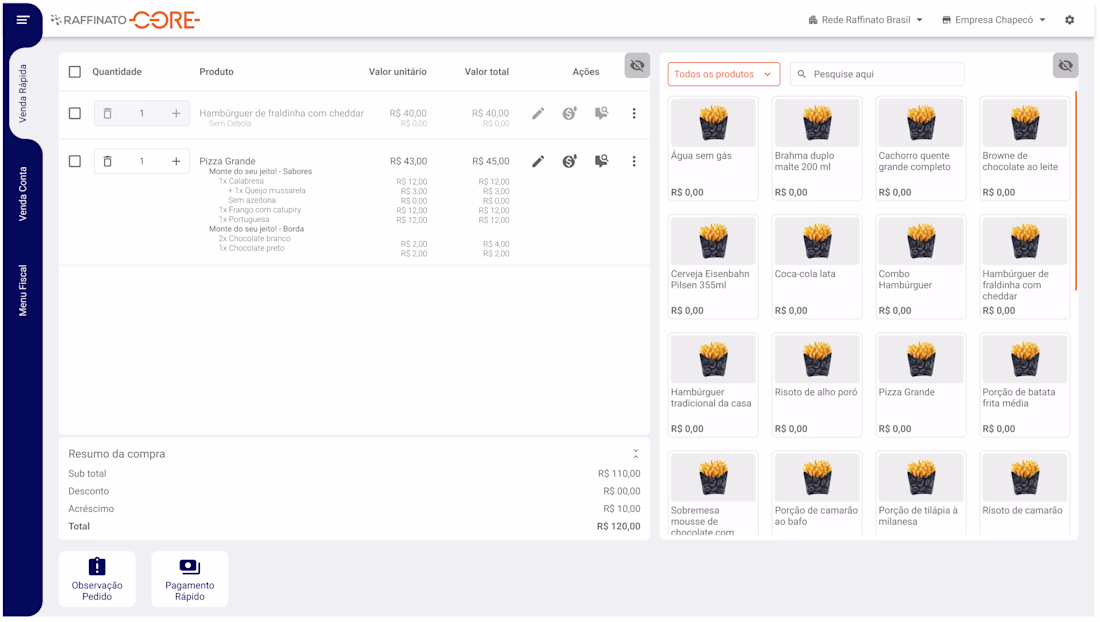The image size is (1100, 622).
Task: Click the Valor total column header
Action: click(x=487, y=72)
